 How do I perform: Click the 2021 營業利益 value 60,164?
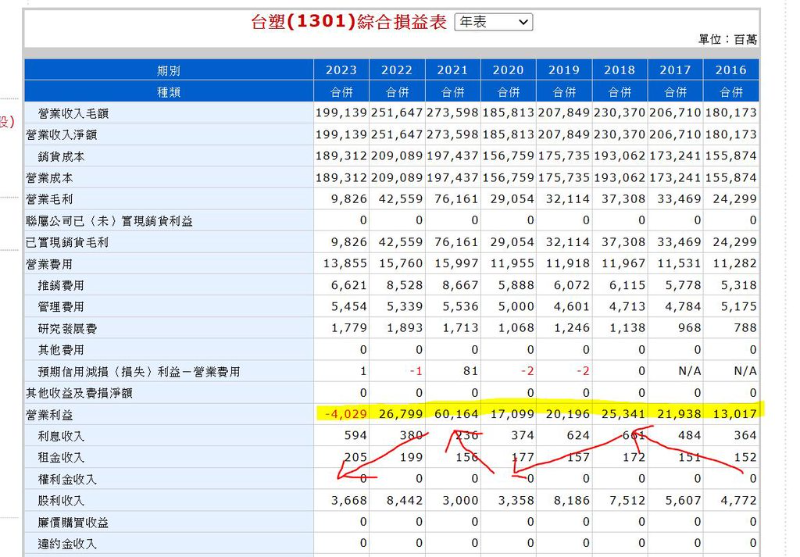click(452, 414)
